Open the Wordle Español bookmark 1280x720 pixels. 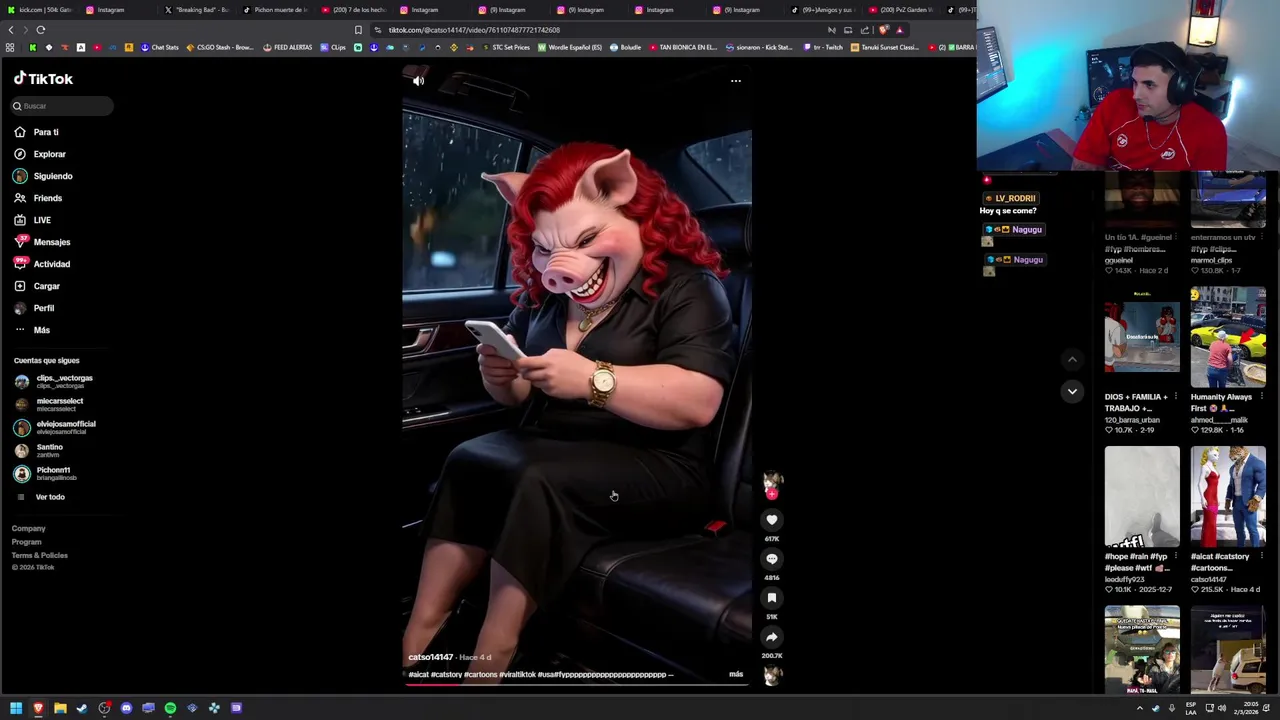[572, 47]
